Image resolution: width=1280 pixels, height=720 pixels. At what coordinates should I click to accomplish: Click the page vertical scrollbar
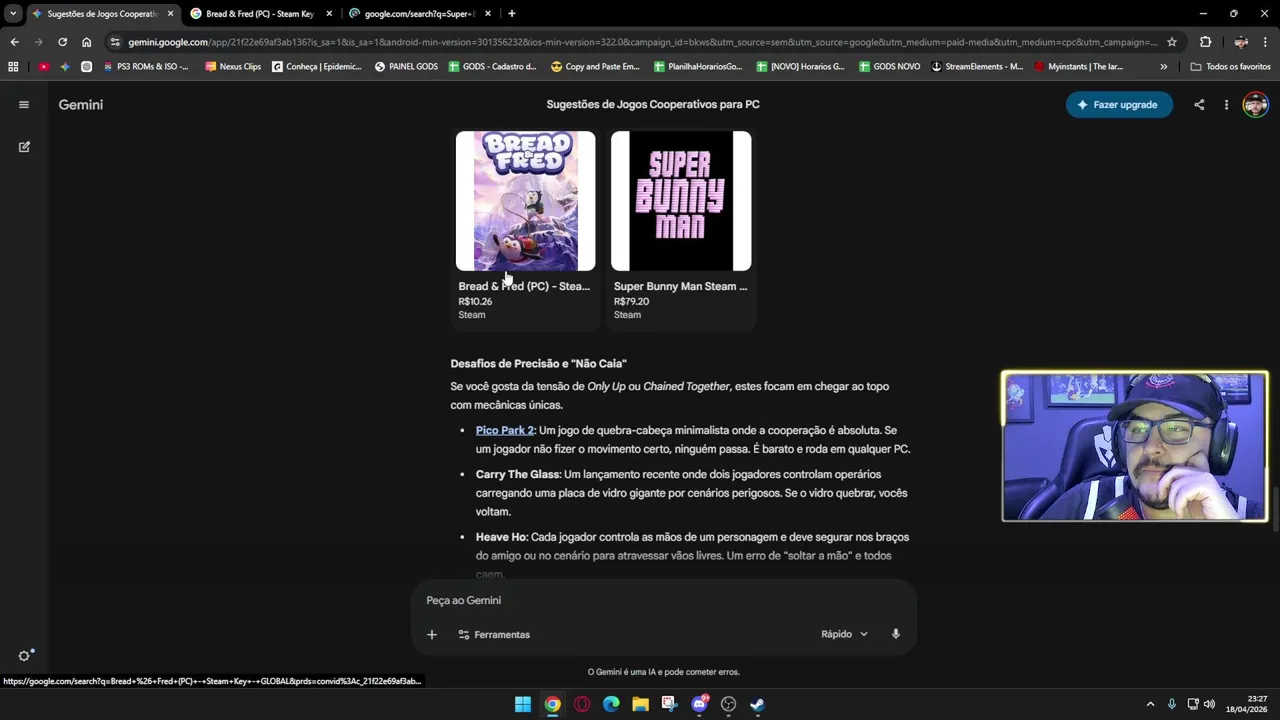[x=1275, y=508]
